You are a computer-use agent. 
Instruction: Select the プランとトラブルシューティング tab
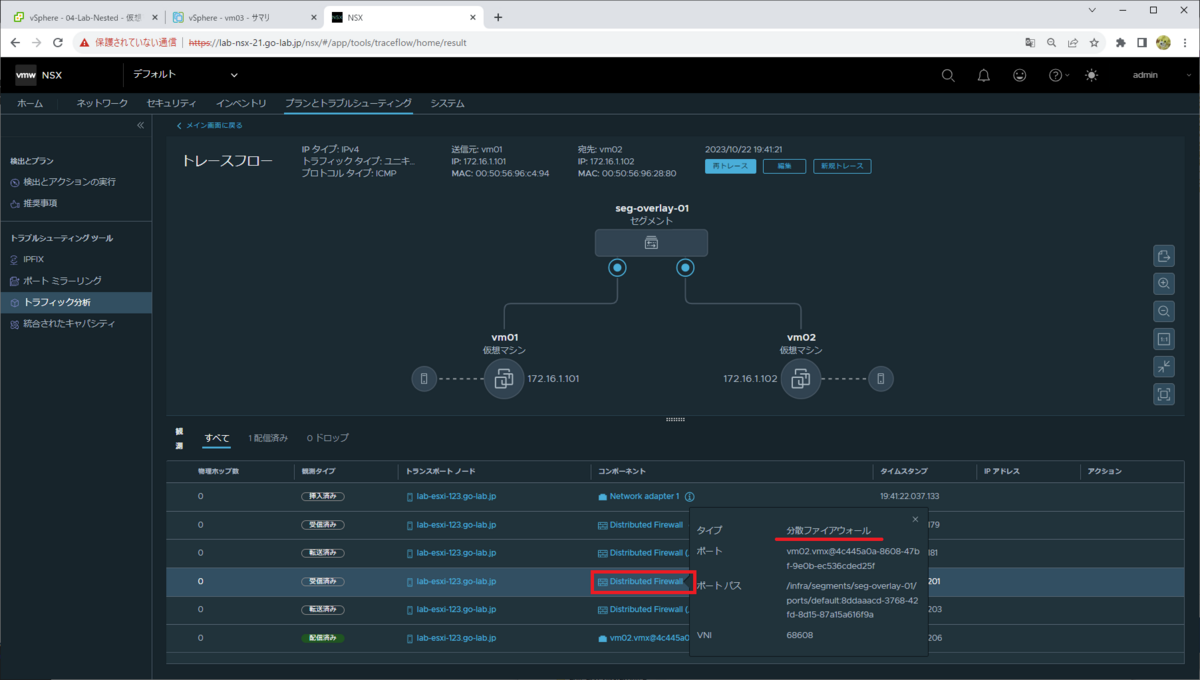pos(348,103)
